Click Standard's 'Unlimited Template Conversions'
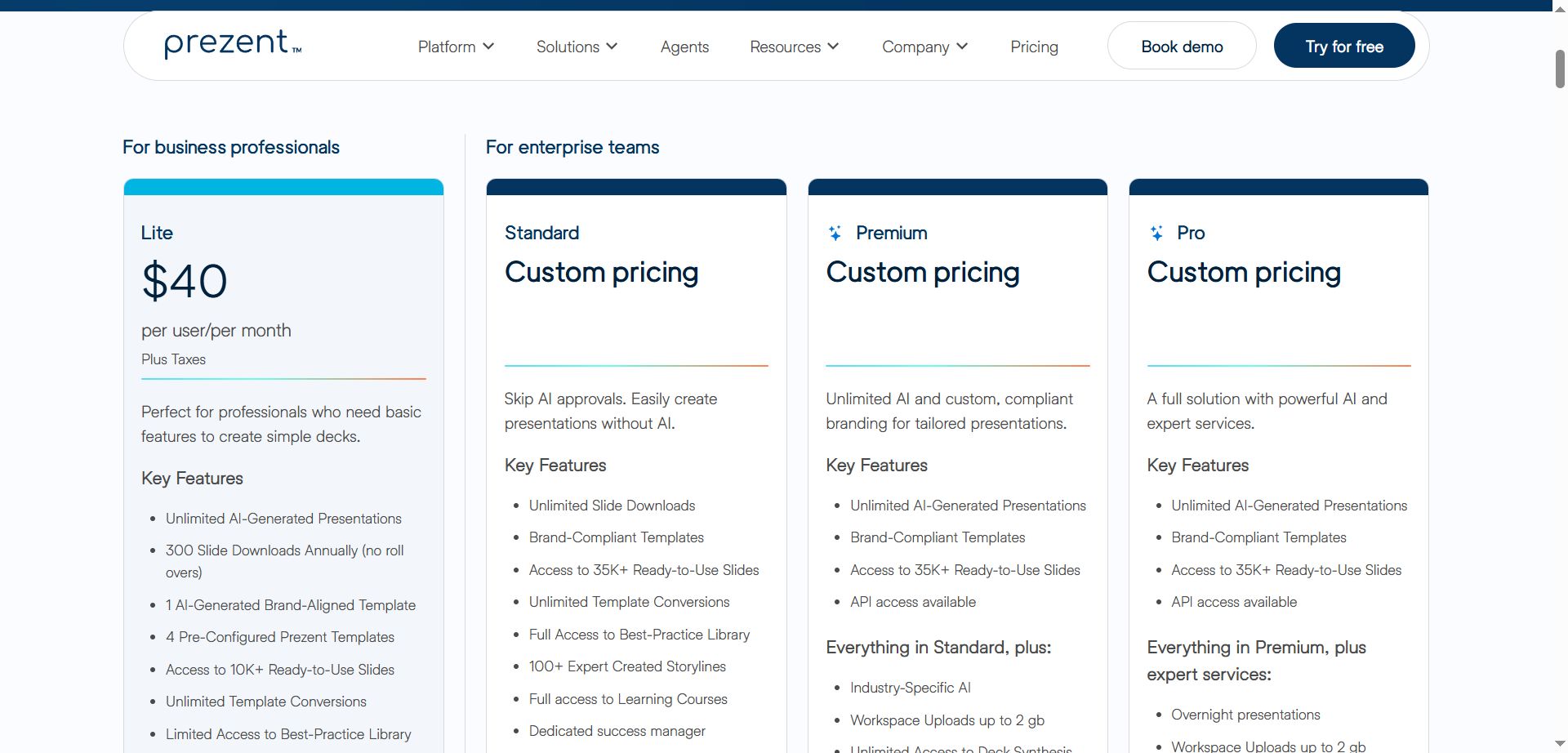1568x753 pixels. click(630, 602)
